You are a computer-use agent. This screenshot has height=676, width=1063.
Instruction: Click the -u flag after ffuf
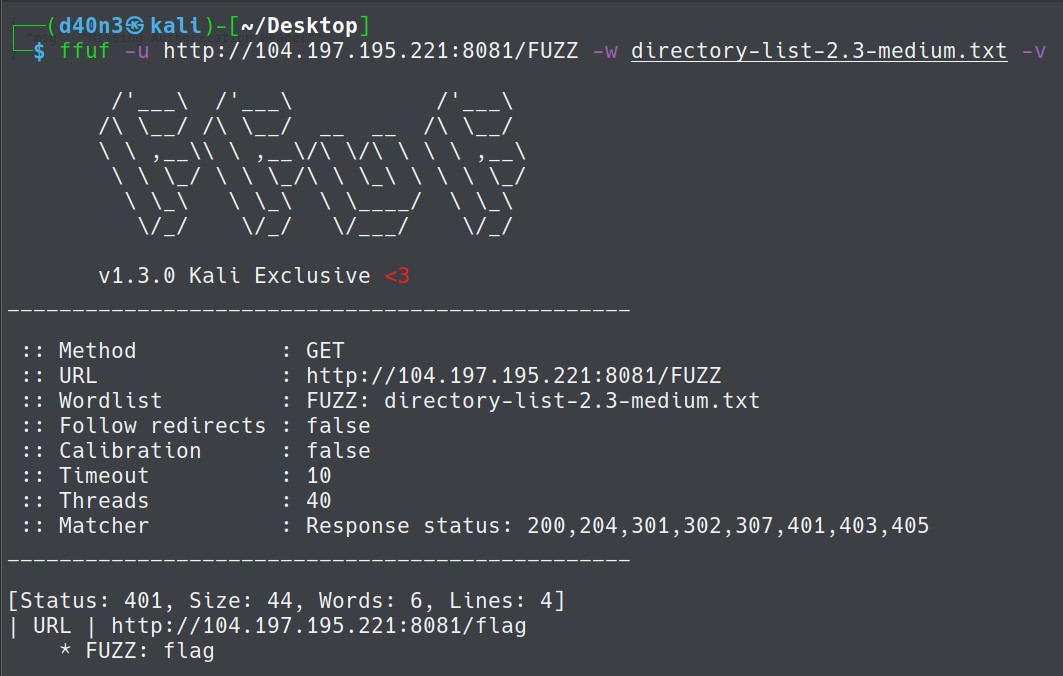(136, 51)
